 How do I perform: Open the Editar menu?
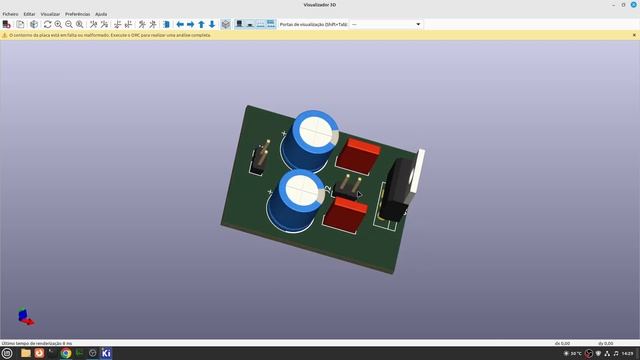(29, 14)
